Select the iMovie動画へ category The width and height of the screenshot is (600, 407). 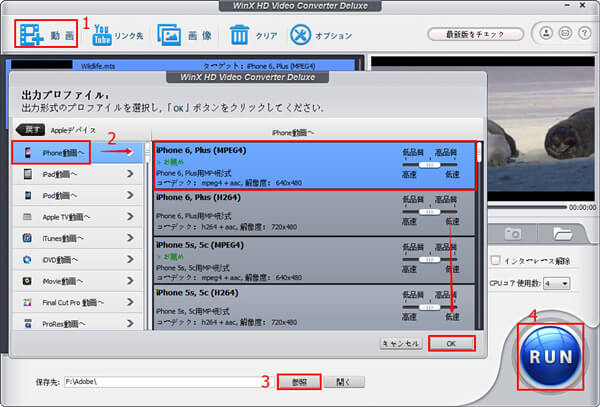coord(76,280)
